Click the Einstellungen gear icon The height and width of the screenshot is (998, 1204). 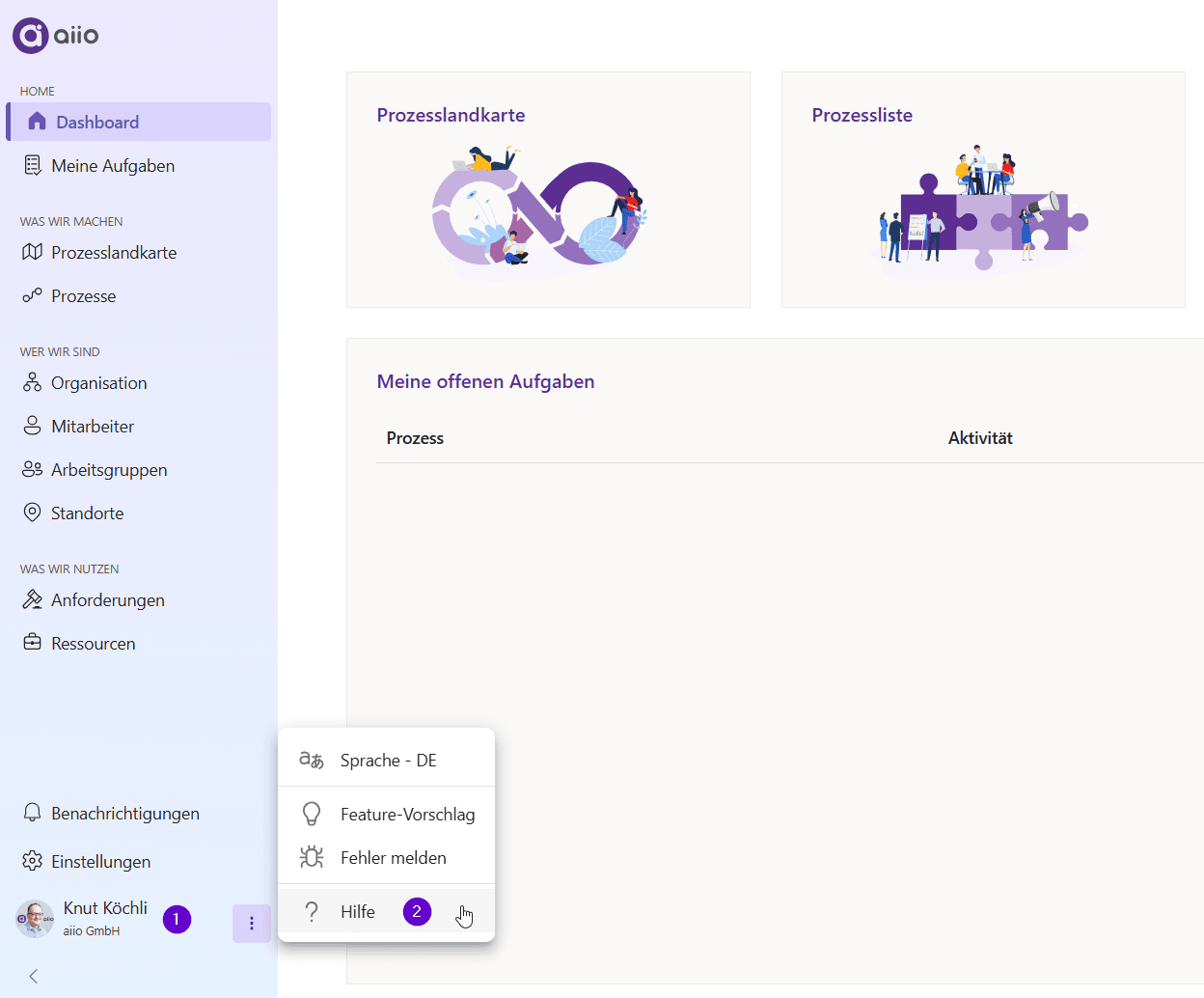(32, 861)
